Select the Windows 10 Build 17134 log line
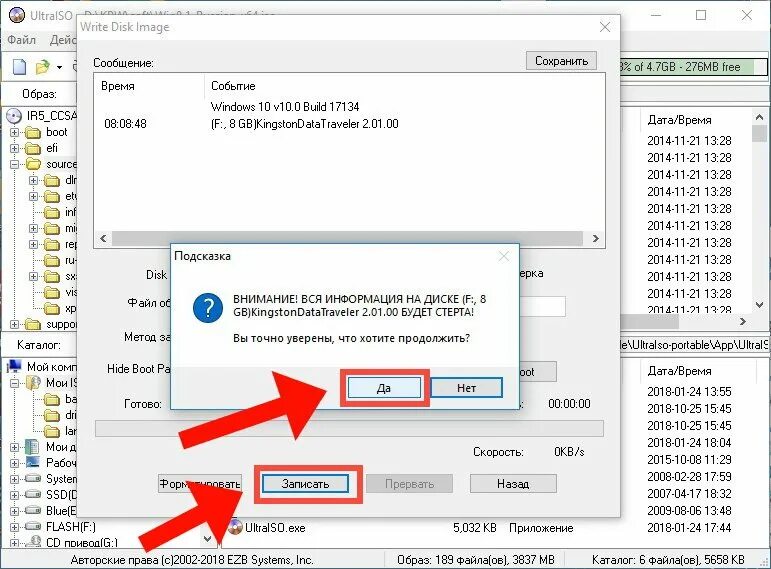Viewport: 771px width, 569px height. point(285,107)
